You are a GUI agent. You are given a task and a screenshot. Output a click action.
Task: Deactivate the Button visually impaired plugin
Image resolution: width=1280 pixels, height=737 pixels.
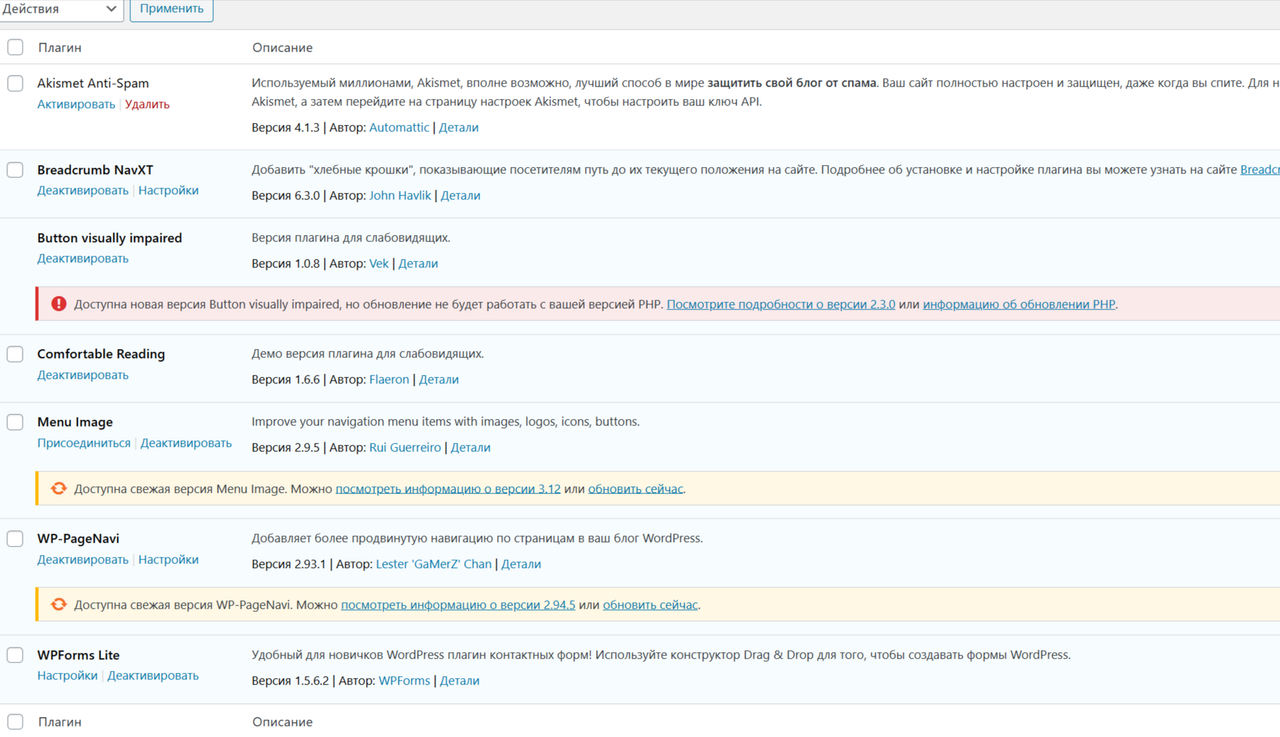(83, 258)
